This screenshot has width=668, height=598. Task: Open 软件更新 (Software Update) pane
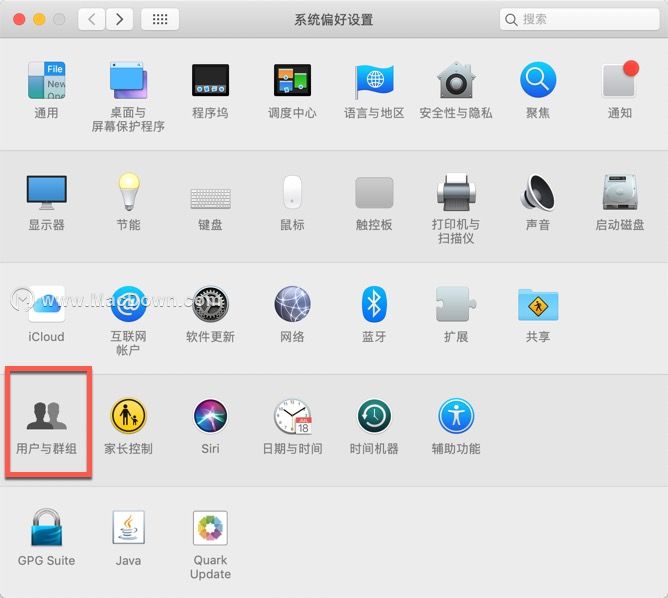pos(210,304)
